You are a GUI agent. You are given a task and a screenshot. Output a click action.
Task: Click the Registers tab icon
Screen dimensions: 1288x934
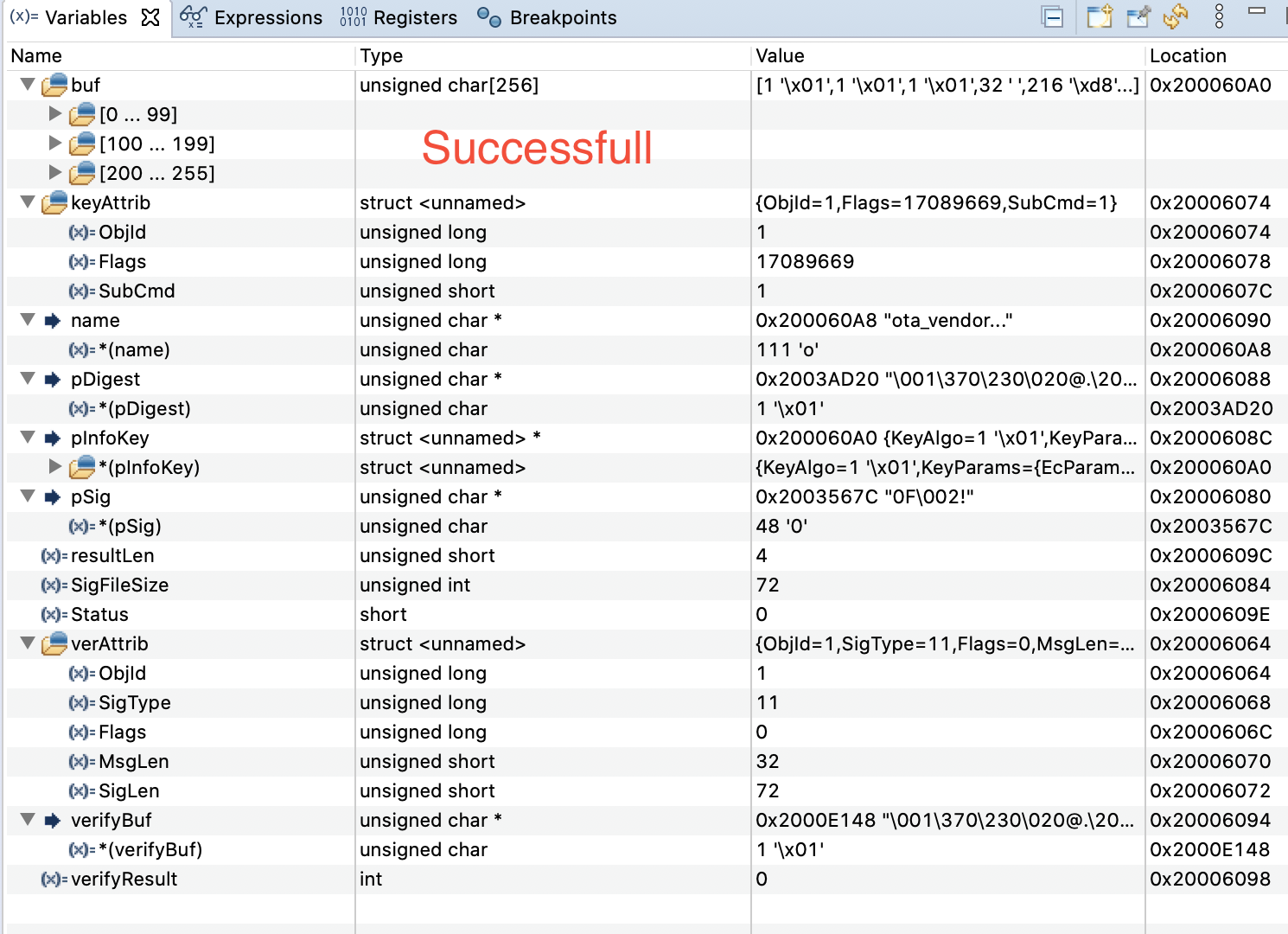(353, 17)
